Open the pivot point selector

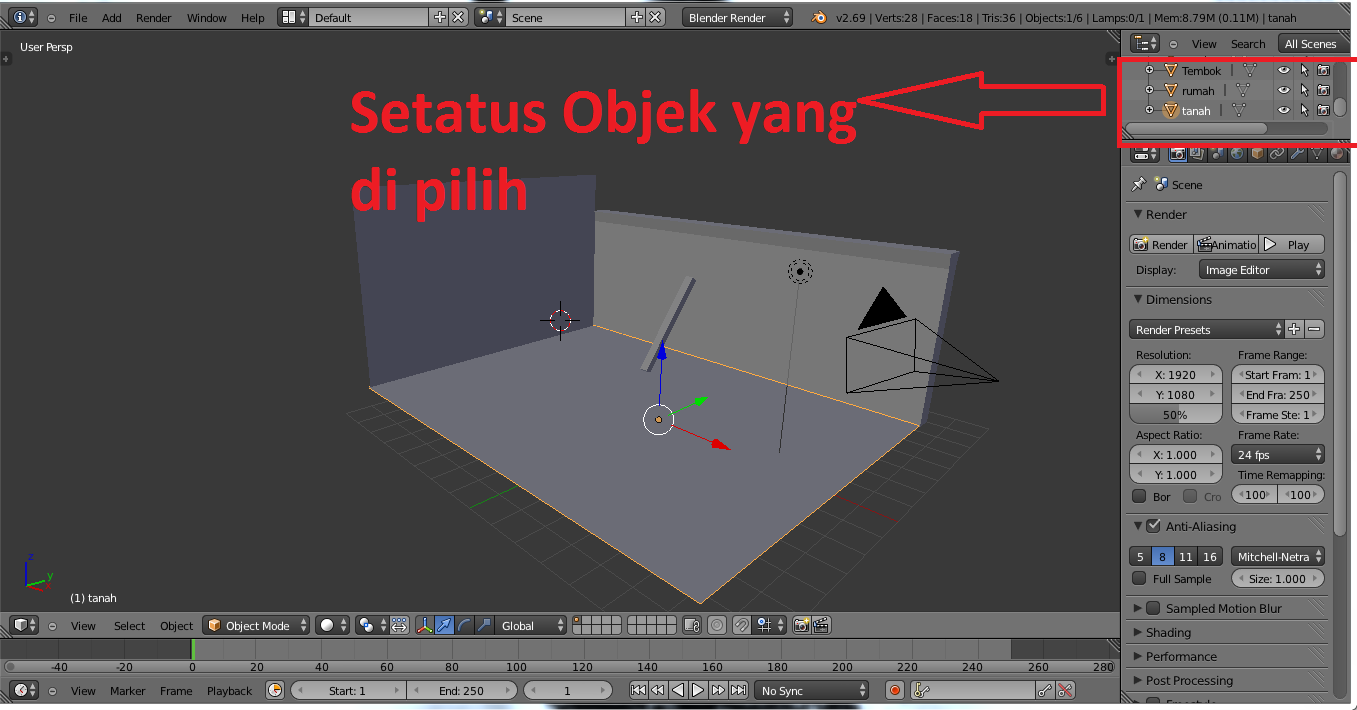(x=372, y=625)
